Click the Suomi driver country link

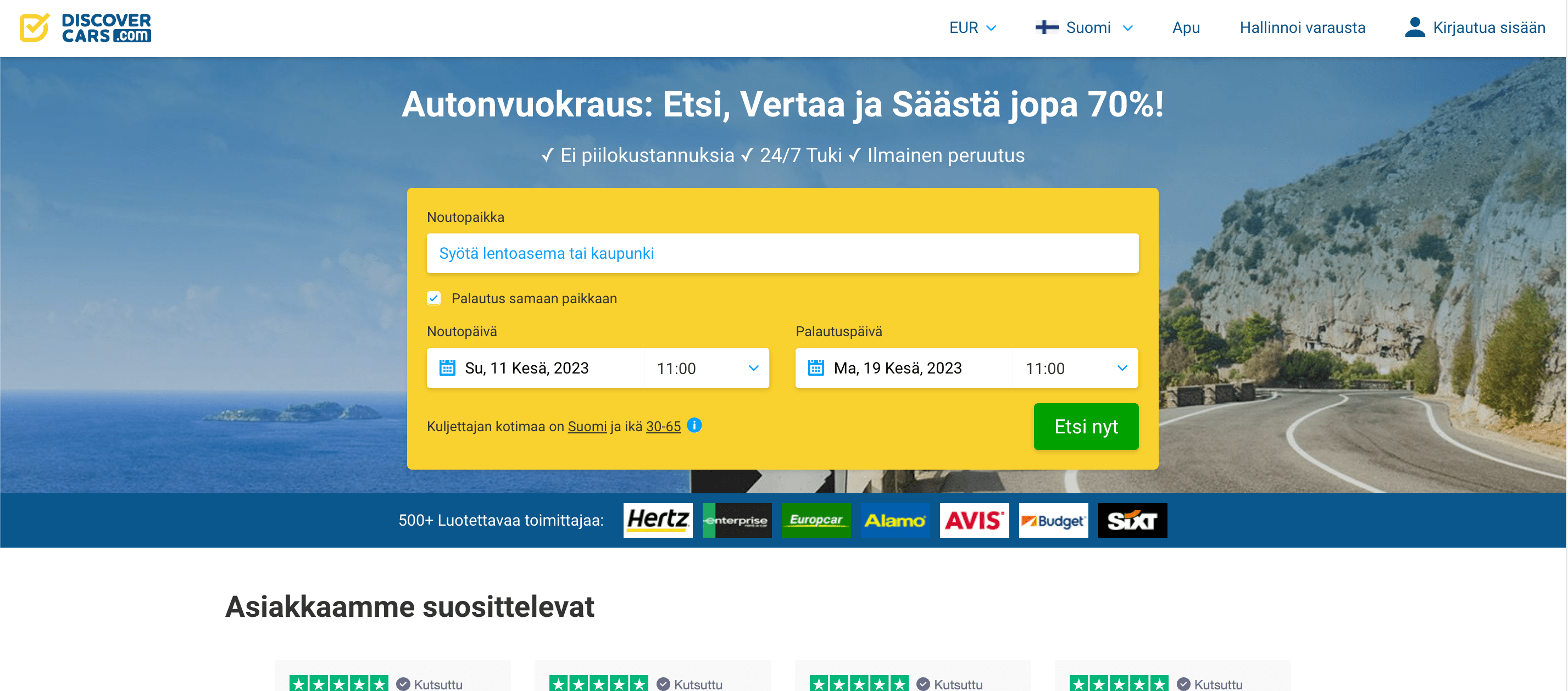click(x=587, y=427)
